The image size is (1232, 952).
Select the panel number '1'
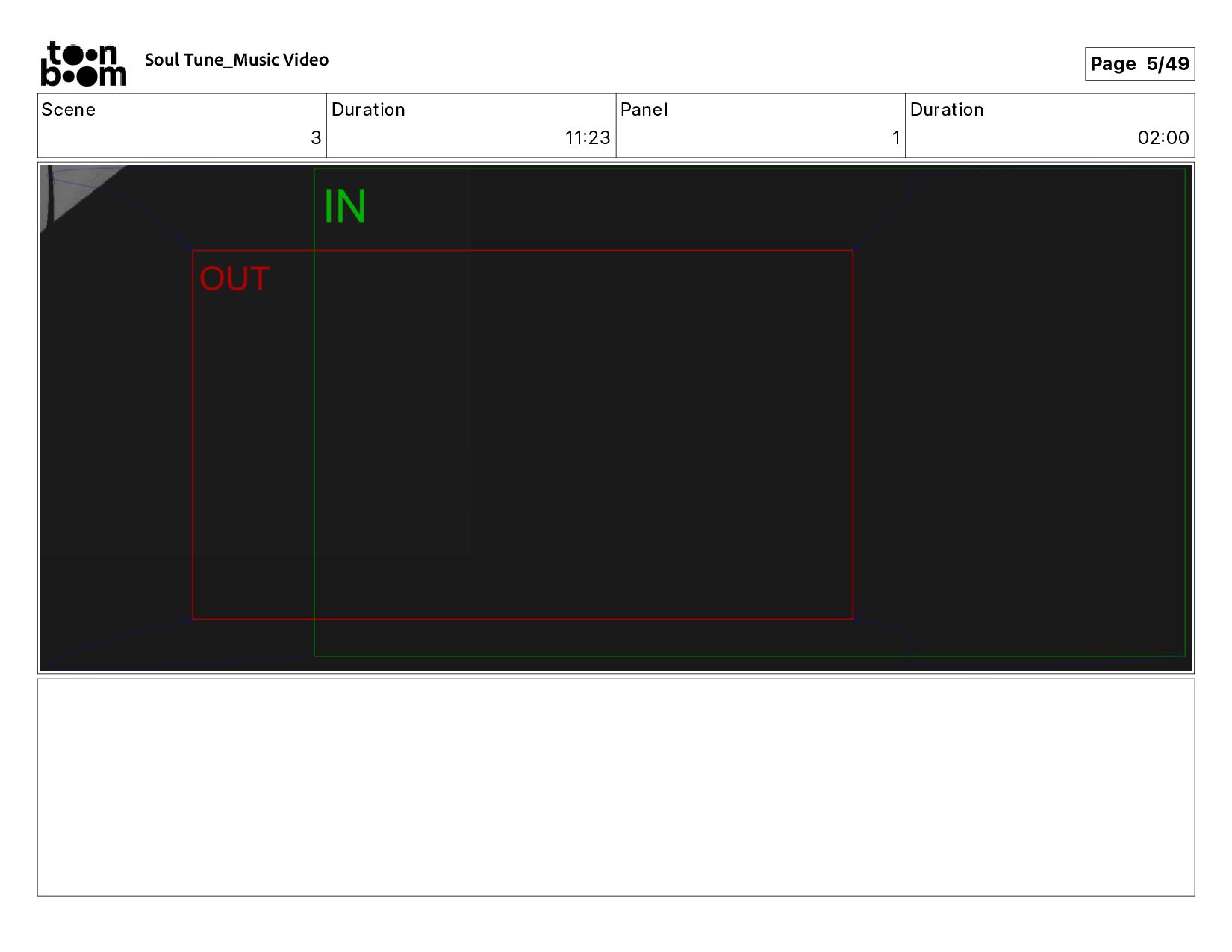point(896,137)
